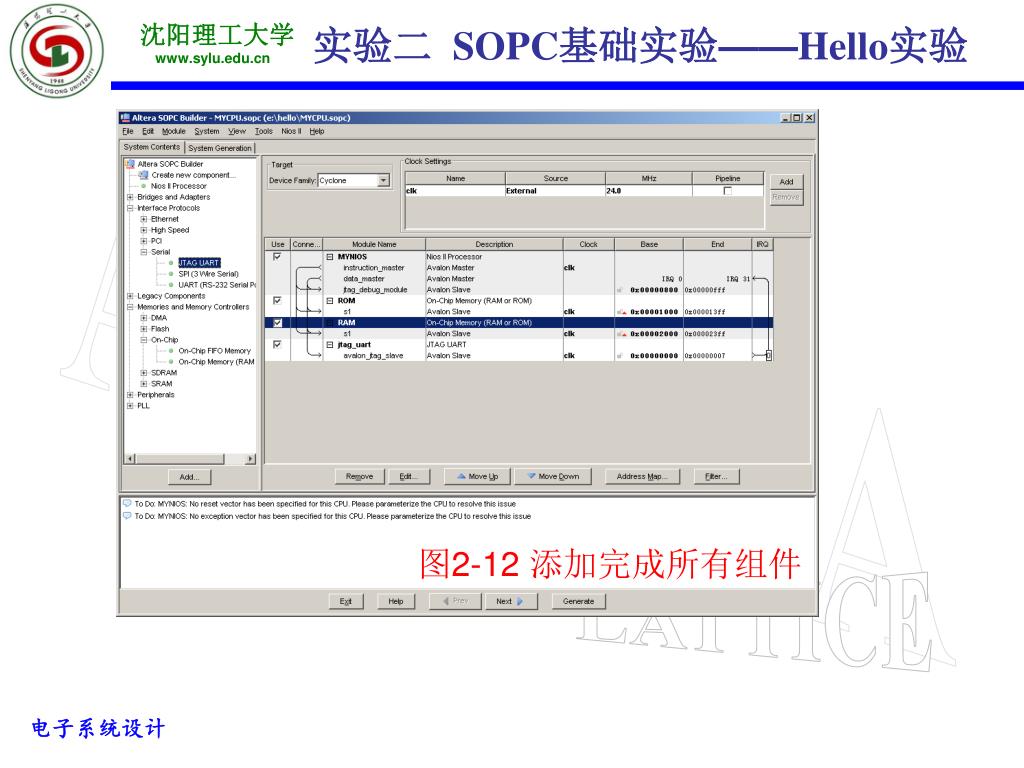This screenshot has height=768, width=1024.
Task: Open the Edit menu
Action: pos(148,131)
